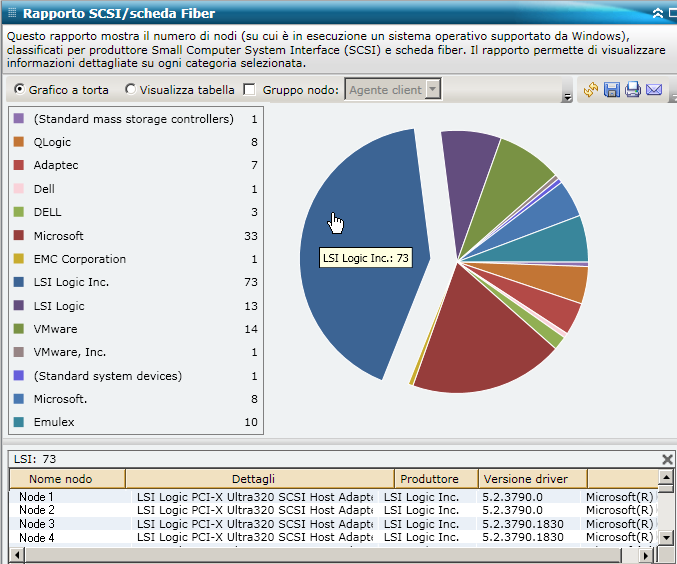The image size is (677, 564).
Task: Sort by the Nome nodo column header
Action: coord(67,479)
